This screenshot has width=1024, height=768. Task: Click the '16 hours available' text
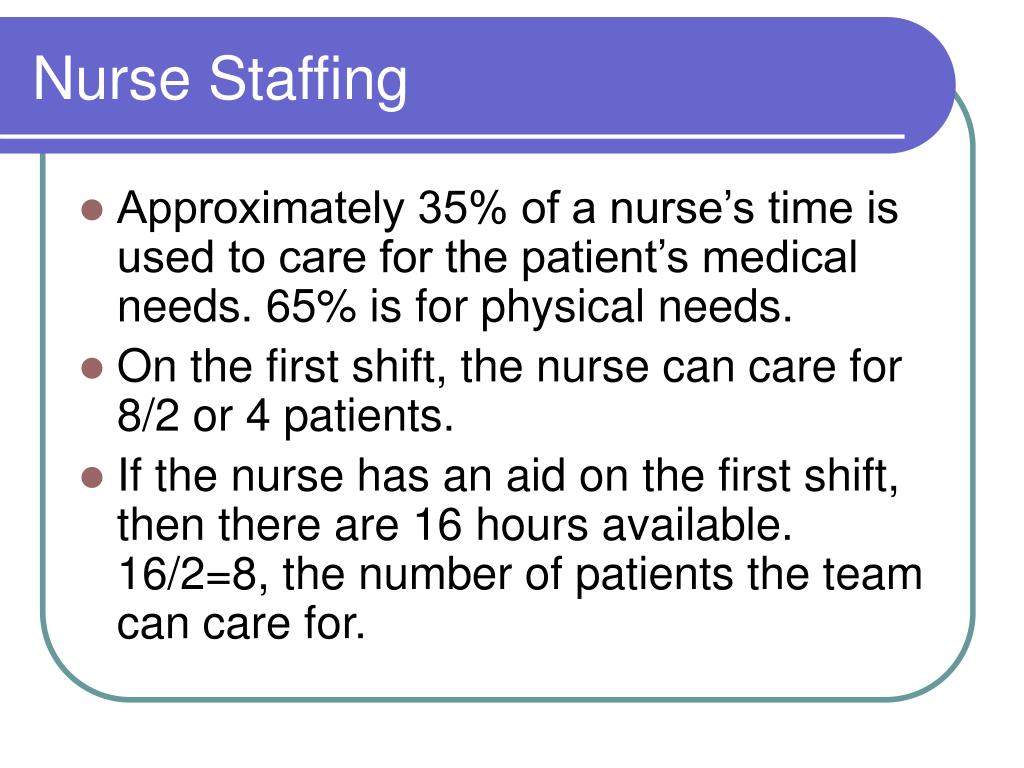(x=603, y=525)
